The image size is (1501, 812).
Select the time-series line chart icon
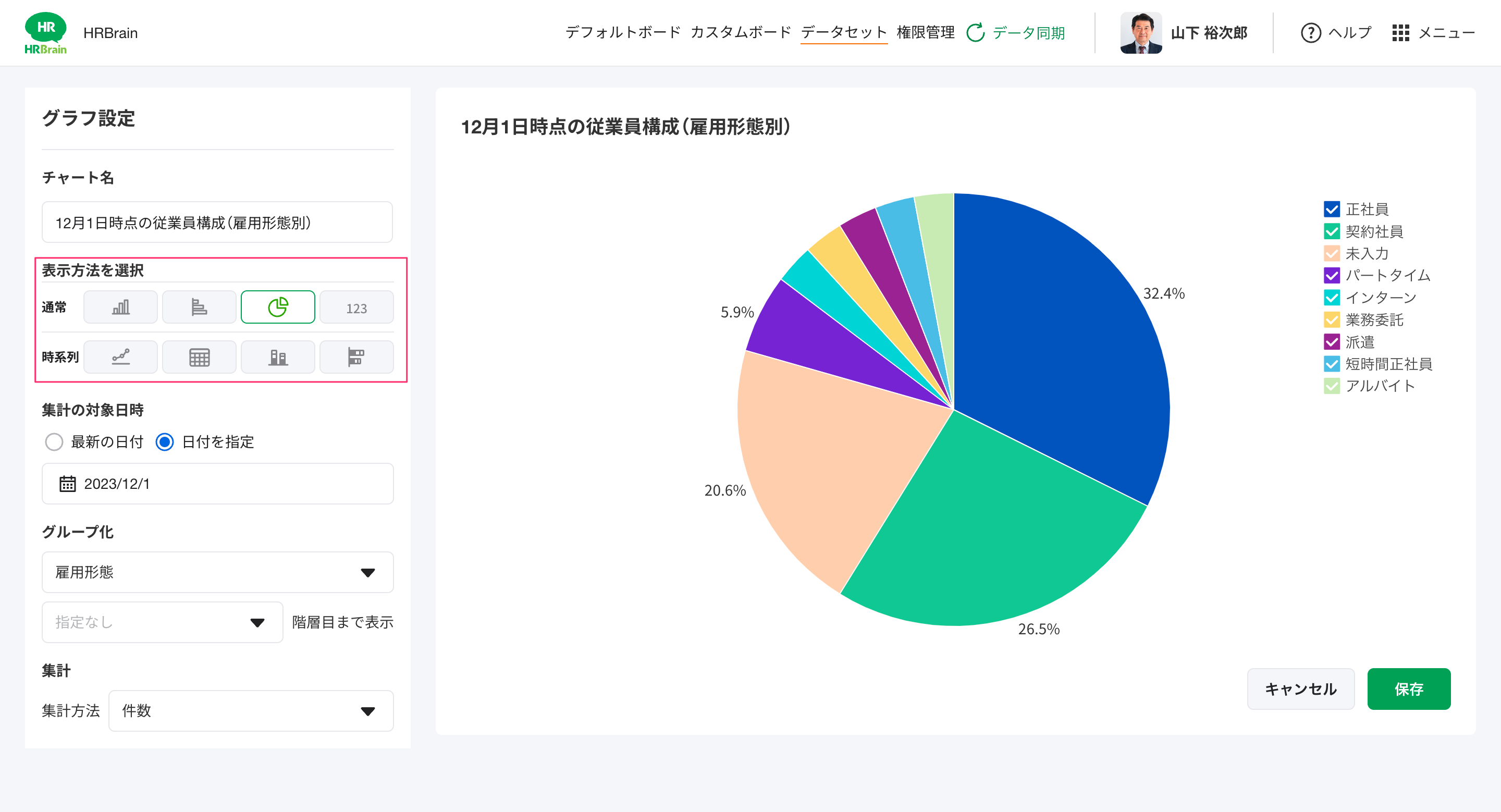(x=120, y=356)
